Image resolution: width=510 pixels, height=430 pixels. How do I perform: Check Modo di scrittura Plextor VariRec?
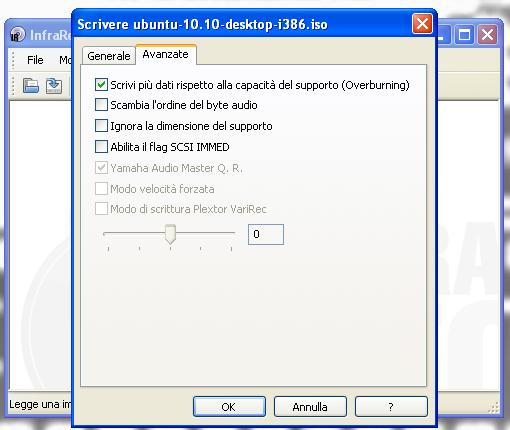point(101,209)
